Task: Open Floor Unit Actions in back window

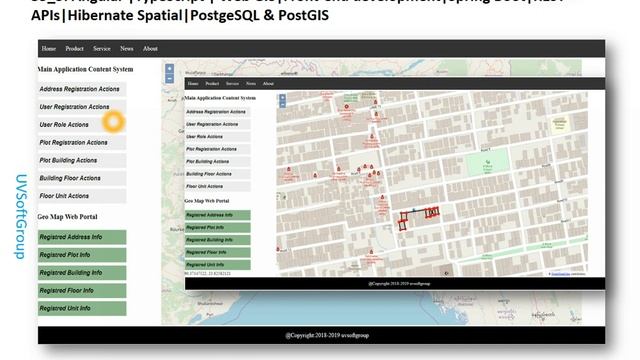Action: click(82, 196)
